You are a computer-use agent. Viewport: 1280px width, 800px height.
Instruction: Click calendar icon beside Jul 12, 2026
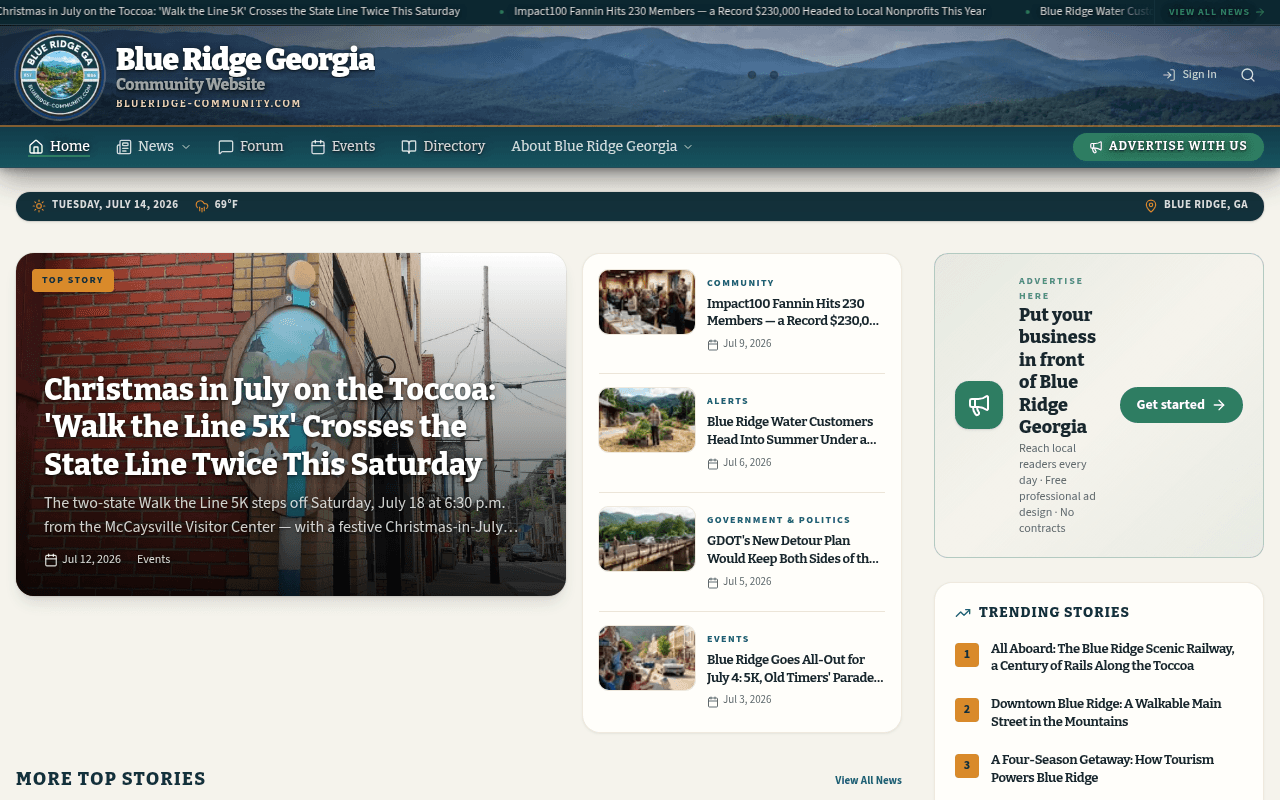(51, 560)
